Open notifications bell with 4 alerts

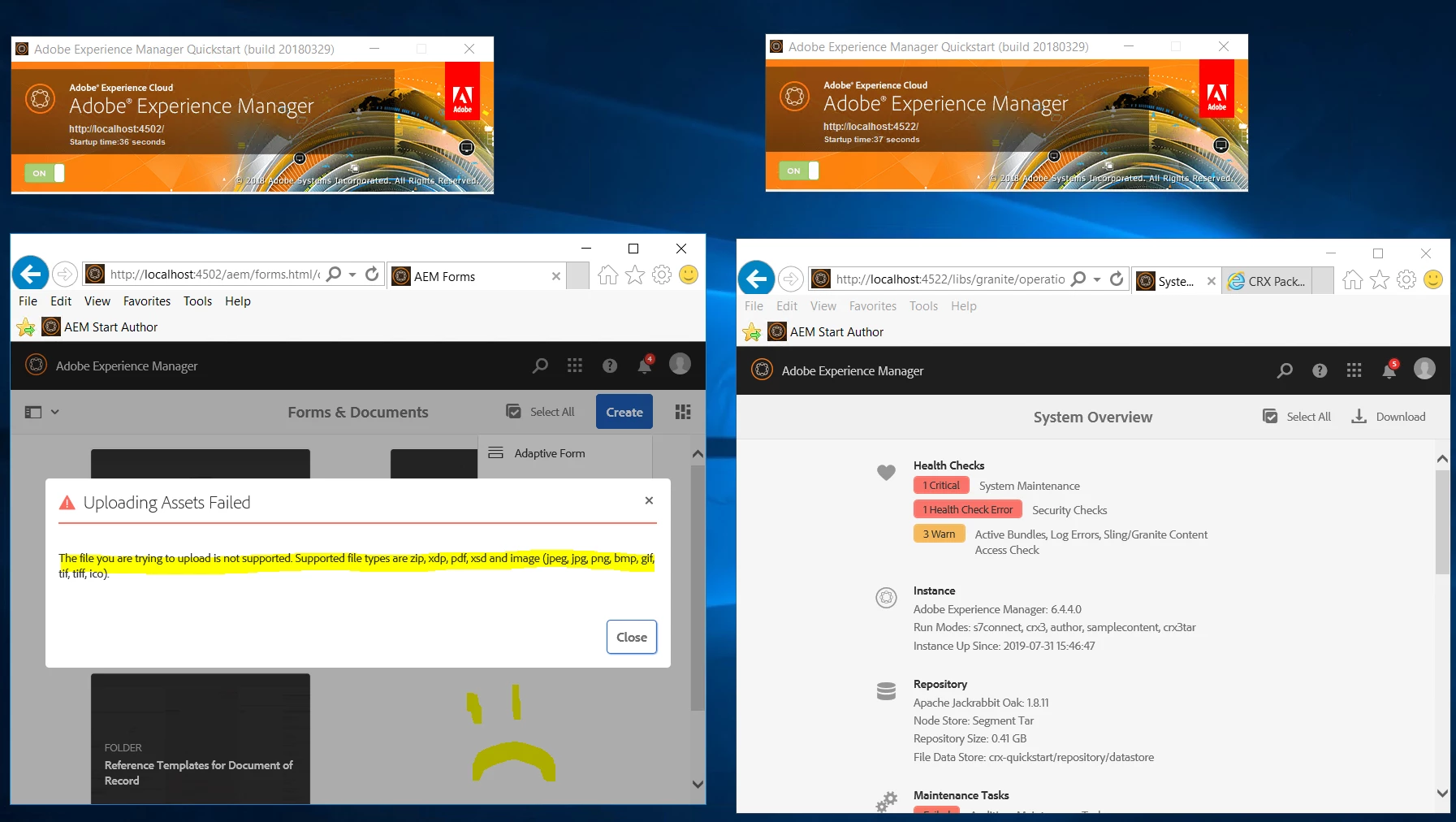click(x=645, y=366)
